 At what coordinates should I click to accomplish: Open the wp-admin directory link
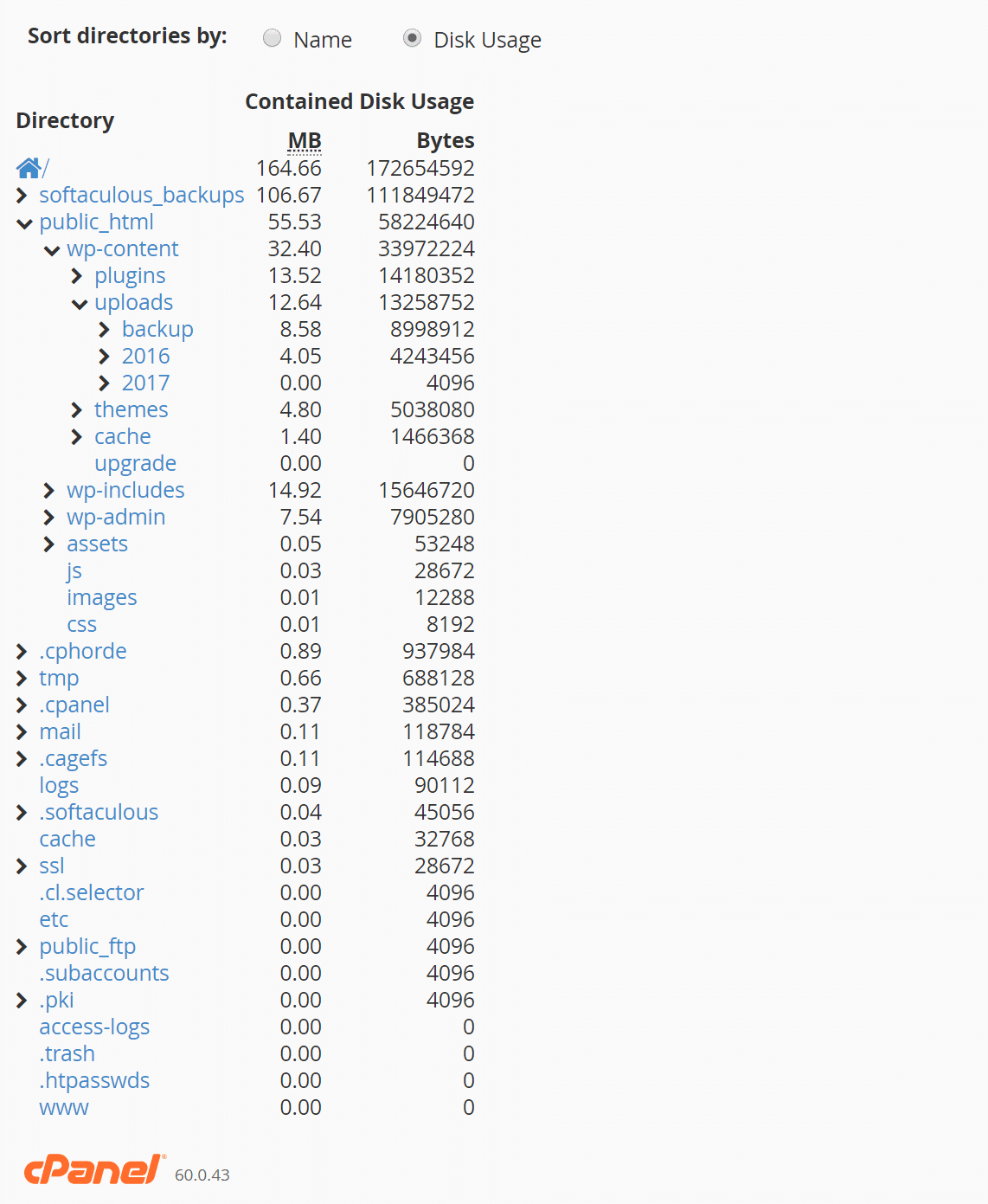pos(116,517)
